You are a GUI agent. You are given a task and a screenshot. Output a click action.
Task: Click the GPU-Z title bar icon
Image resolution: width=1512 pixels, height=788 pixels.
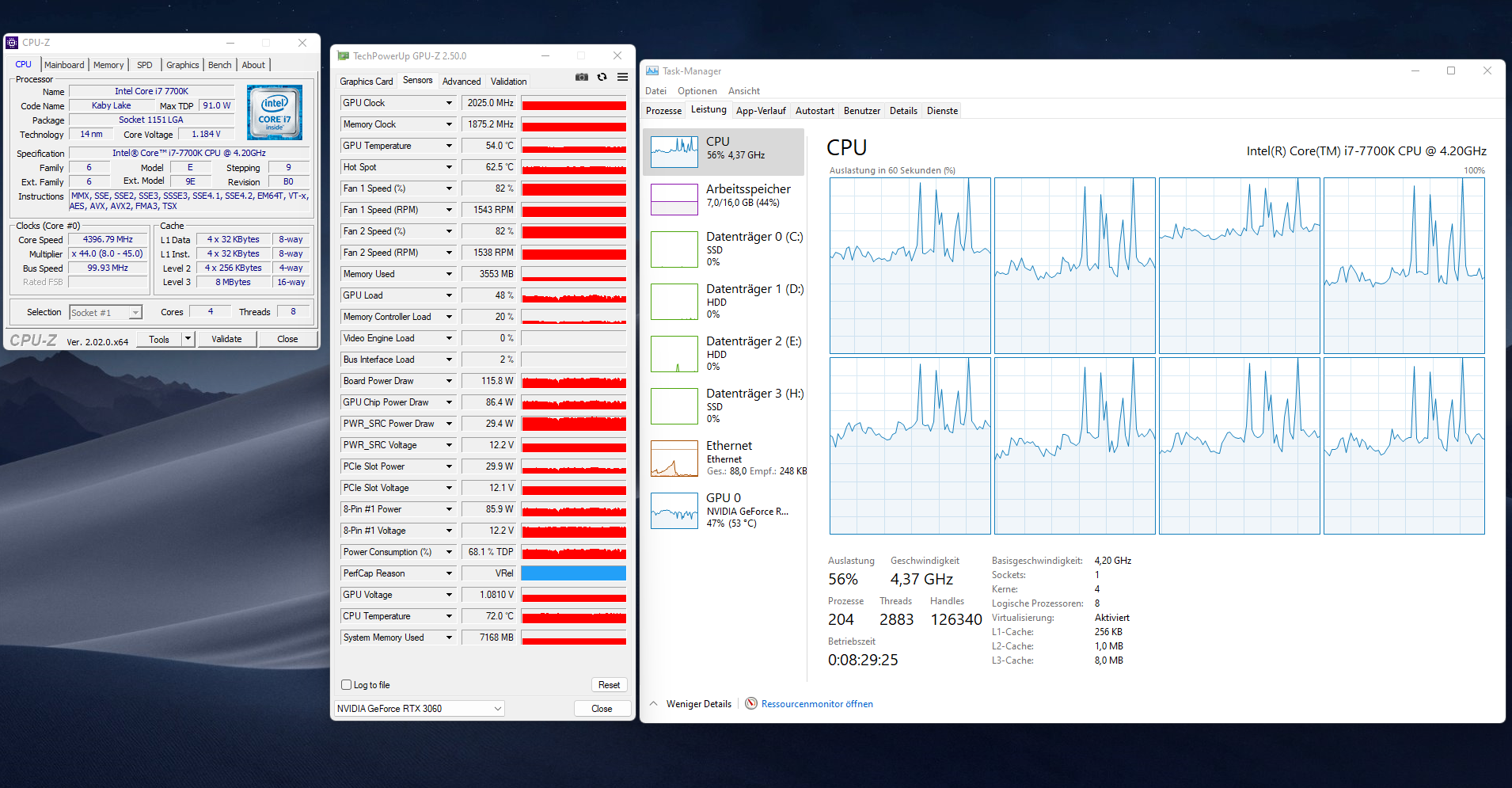point(343,55)
